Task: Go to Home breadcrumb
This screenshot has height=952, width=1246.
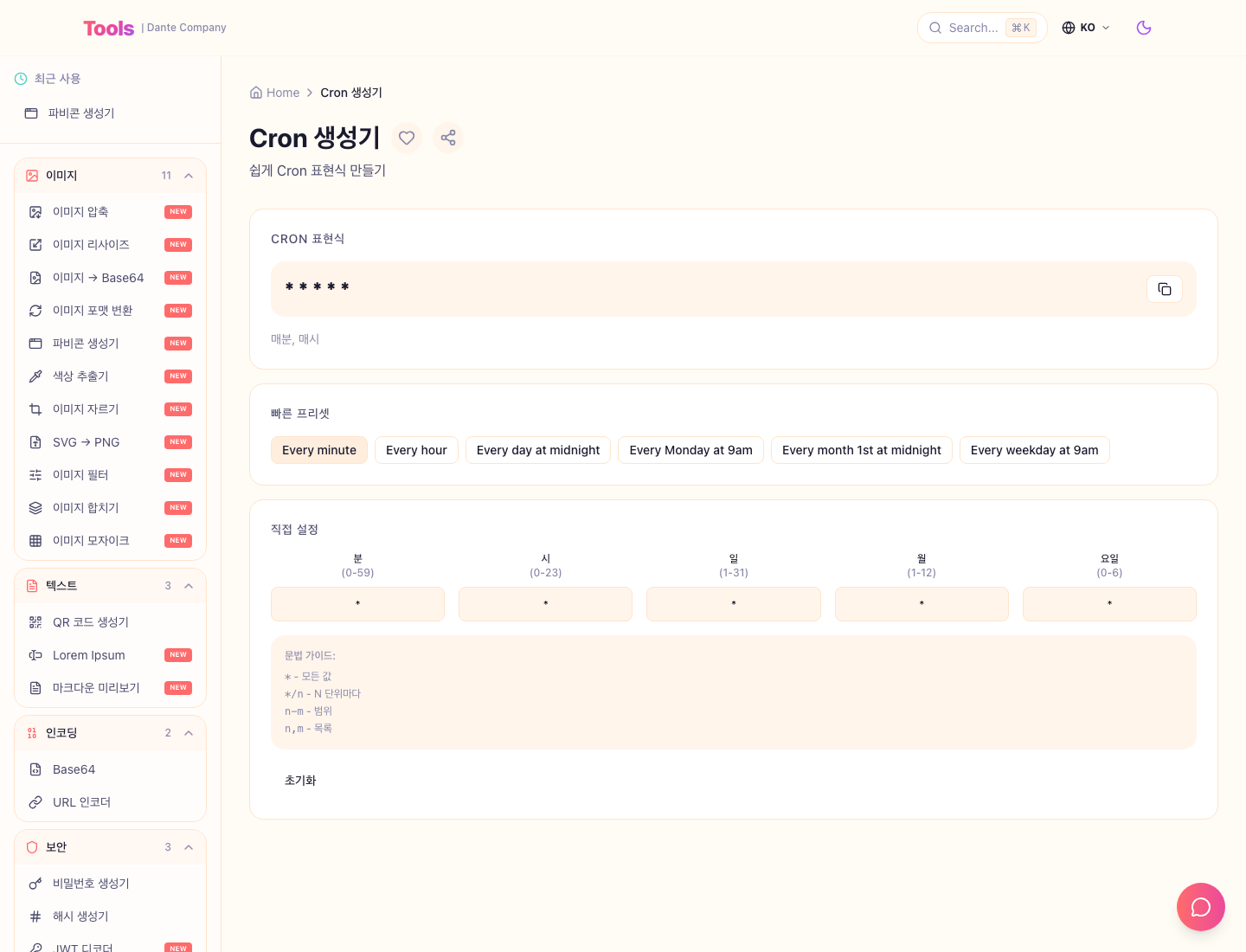Action: coord(274,93)
